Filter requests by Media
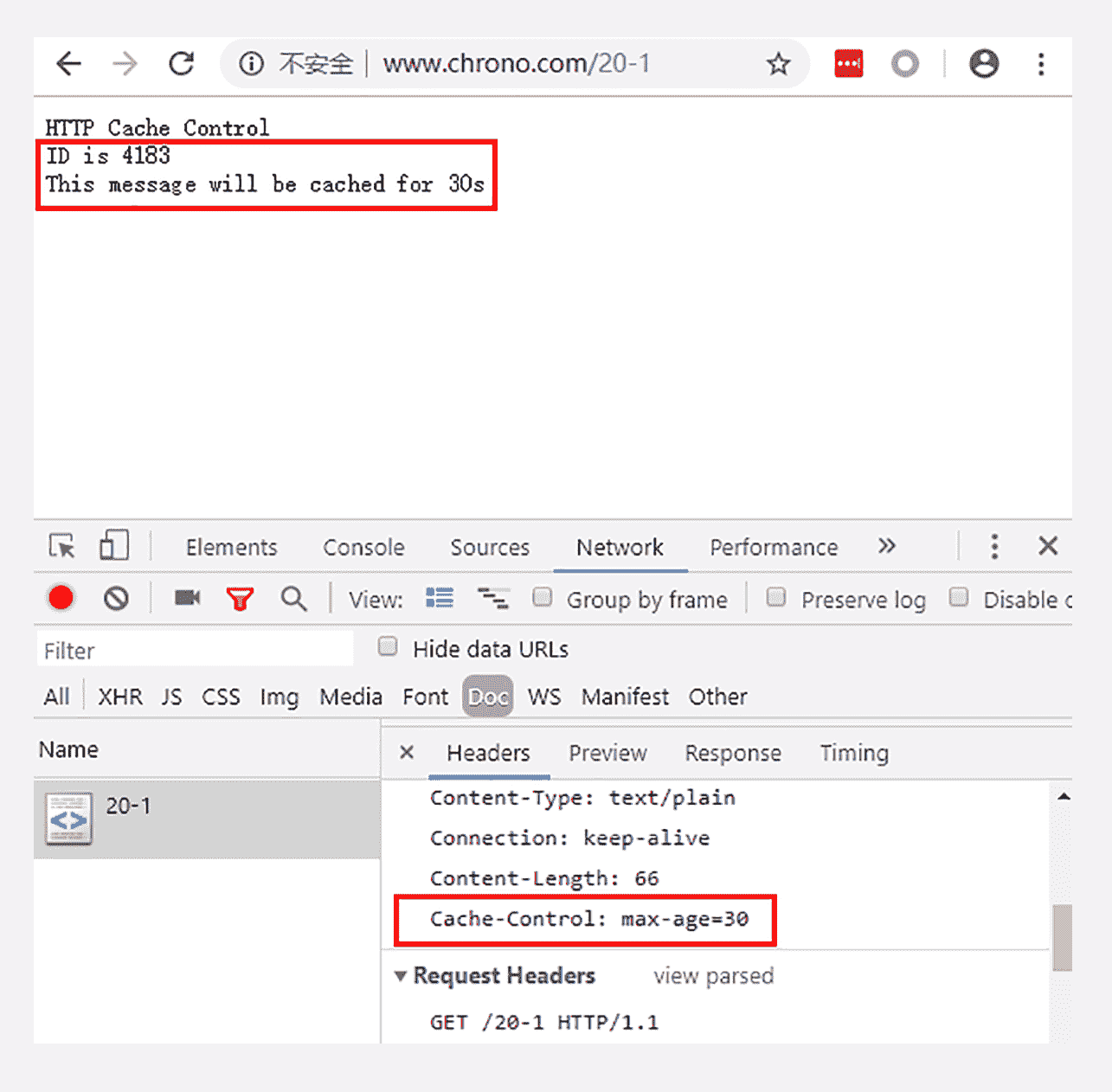 [350, 697]
